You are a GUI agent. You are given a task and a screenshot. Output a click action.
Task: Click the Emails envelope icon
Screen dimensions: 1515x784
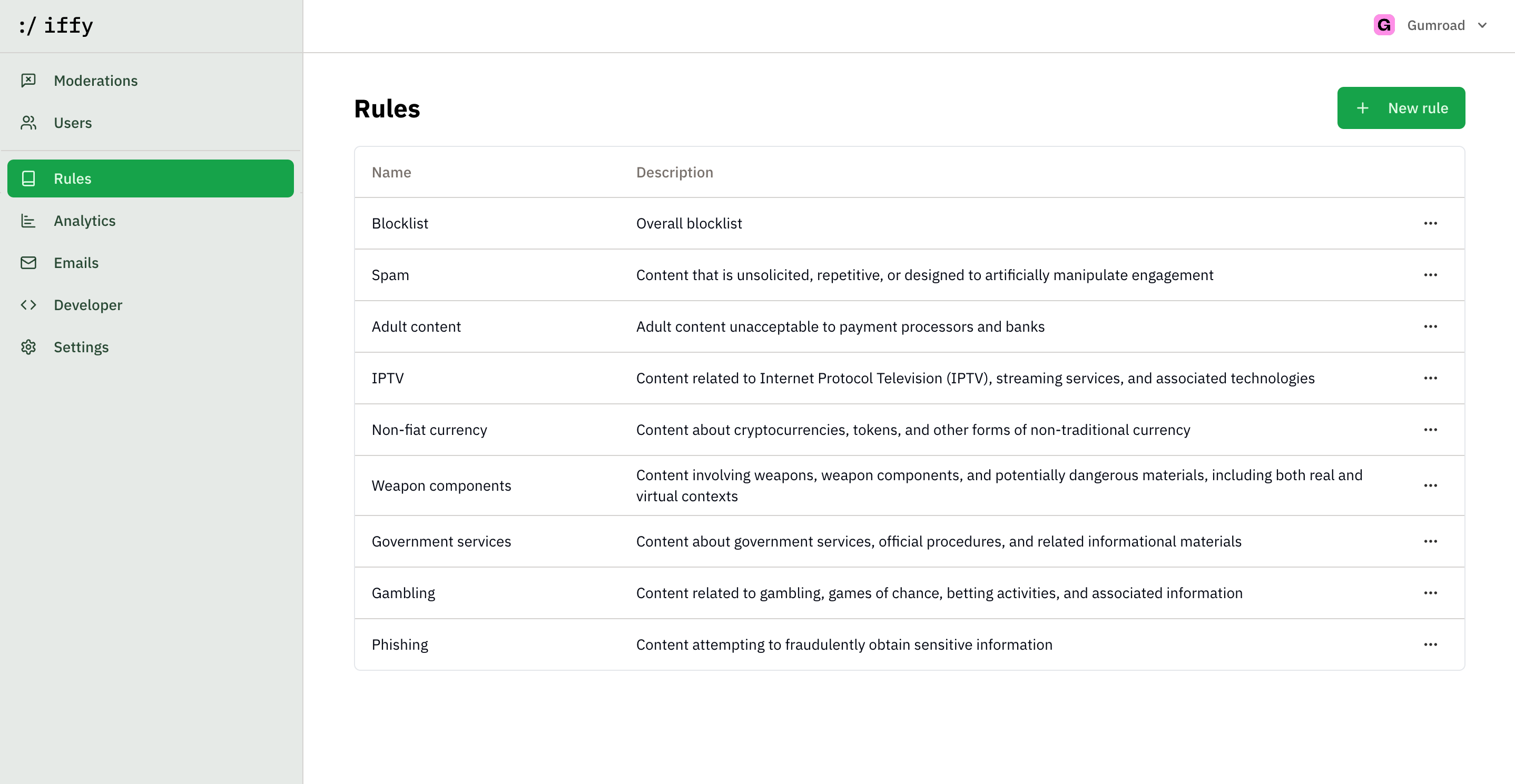pyautogui.click(x=28, y=263)
